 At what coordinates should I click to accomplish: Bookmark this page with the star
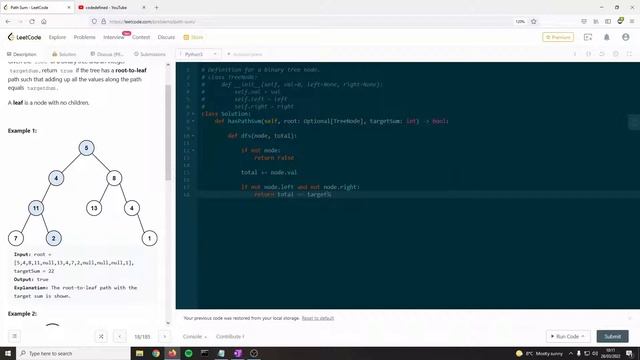click(x=533, y=21)
